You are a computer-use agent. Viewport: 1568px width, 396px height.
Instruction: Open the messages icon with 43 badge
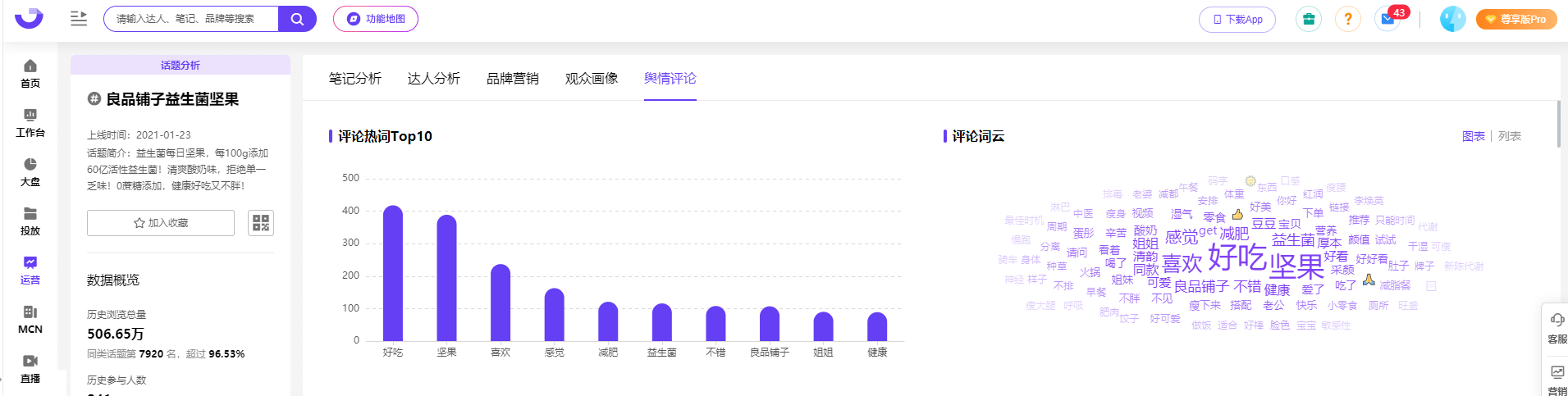[x=1388, y=19]
